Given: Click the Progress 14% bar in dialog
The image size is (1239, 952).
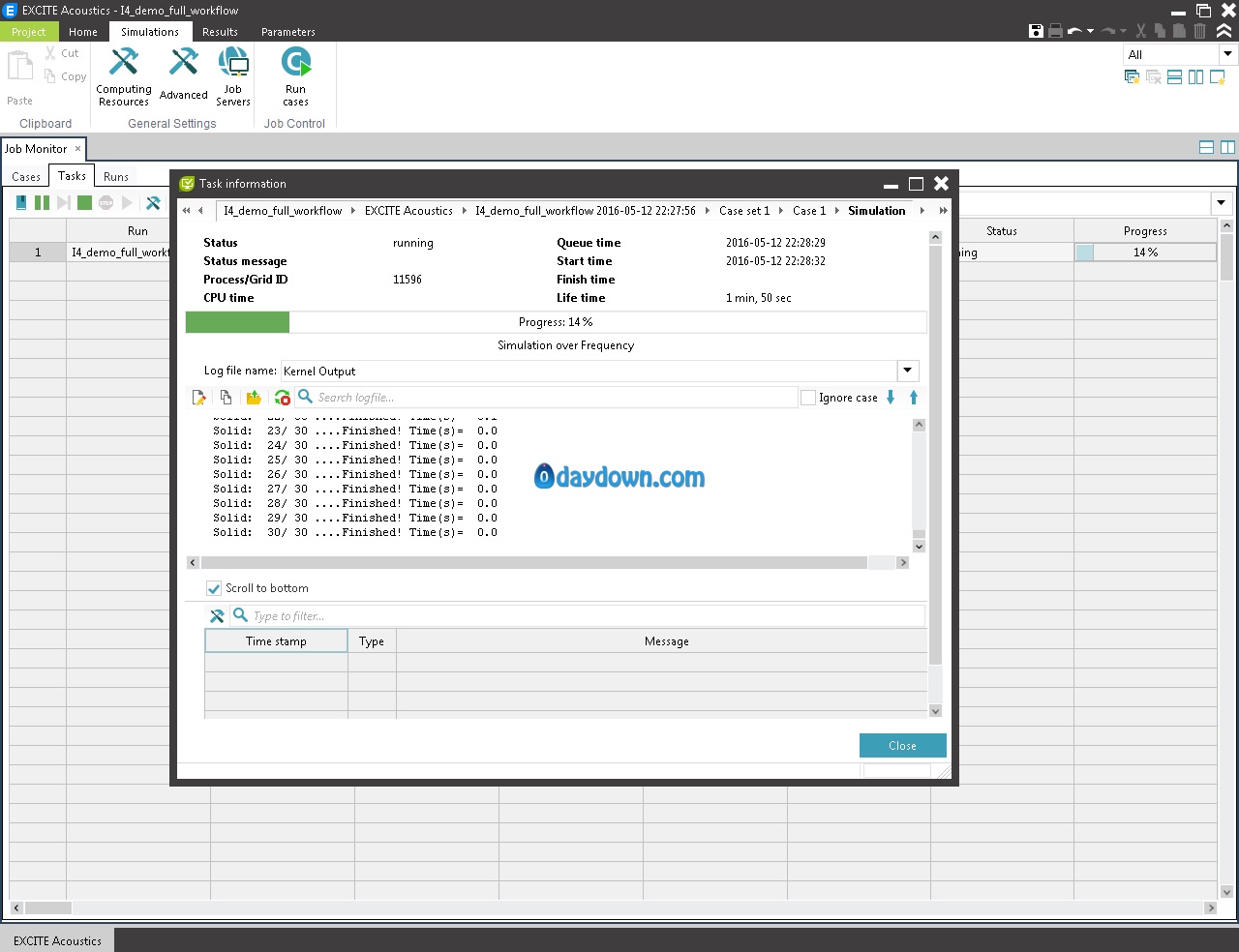Looking at the screenshot, I should 556,322.
